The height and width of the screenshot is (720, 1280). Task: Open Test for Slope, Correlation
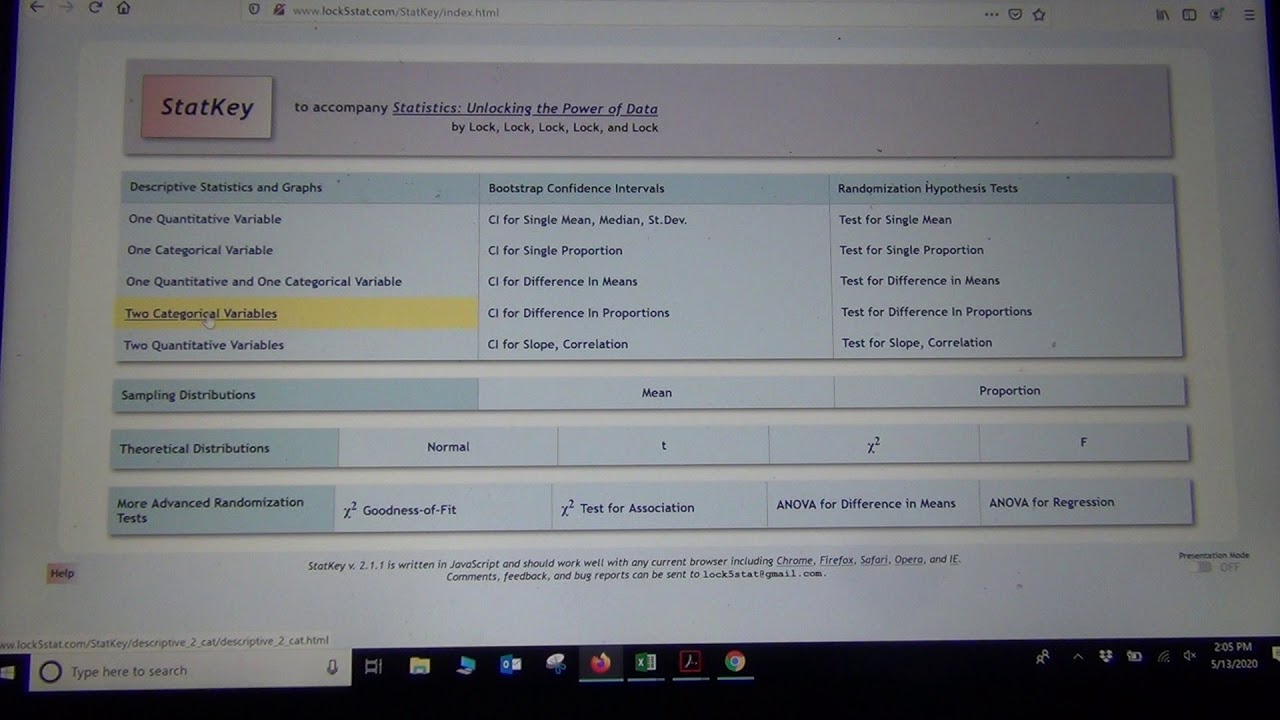[x=917, y=343]
